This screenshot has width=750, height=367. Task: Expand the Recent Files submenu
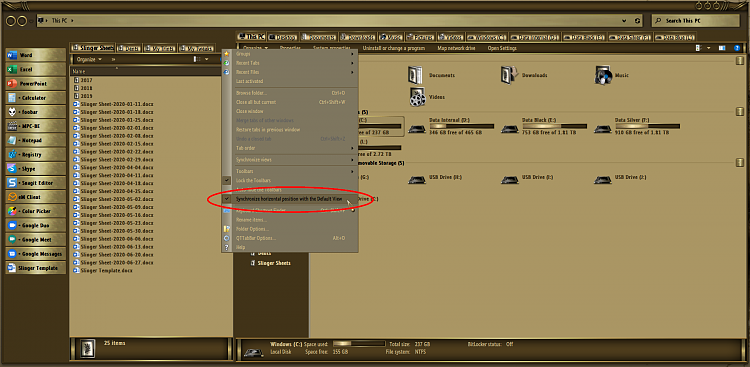(290, 72)
